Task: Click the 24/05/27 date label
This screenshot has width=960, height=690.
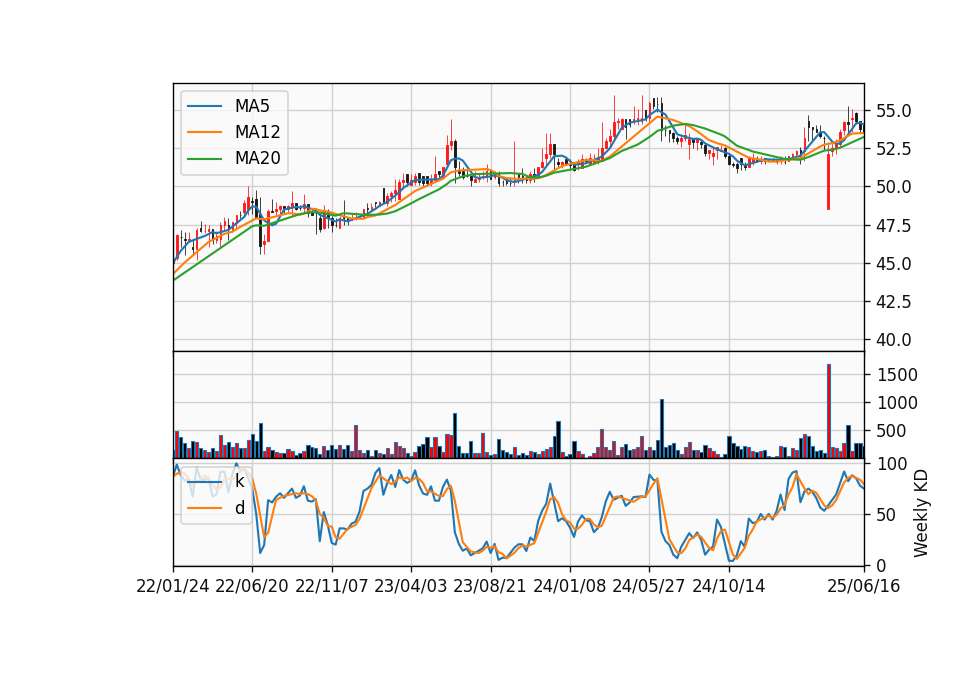Action: [x=648, y=586]
